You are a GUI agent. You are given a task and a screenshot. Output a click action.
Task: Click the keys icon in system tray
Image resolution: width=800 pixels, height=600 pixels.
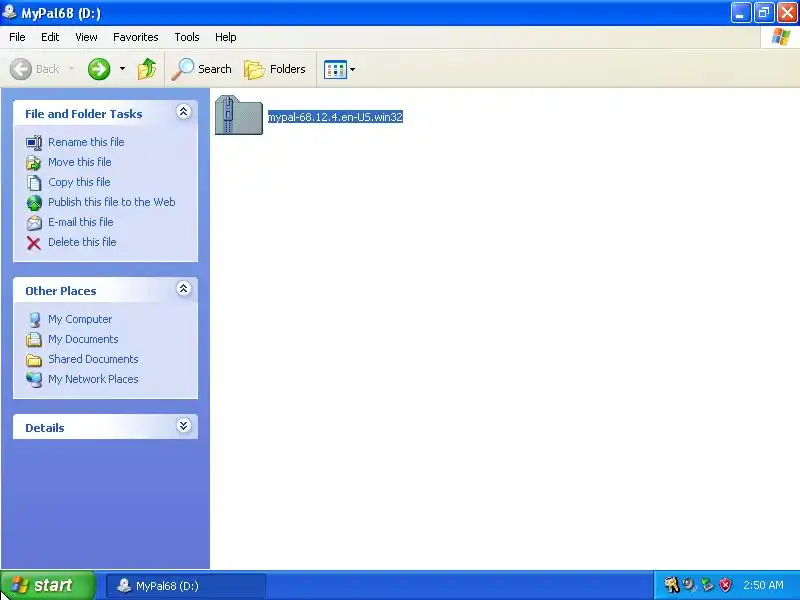671,585
